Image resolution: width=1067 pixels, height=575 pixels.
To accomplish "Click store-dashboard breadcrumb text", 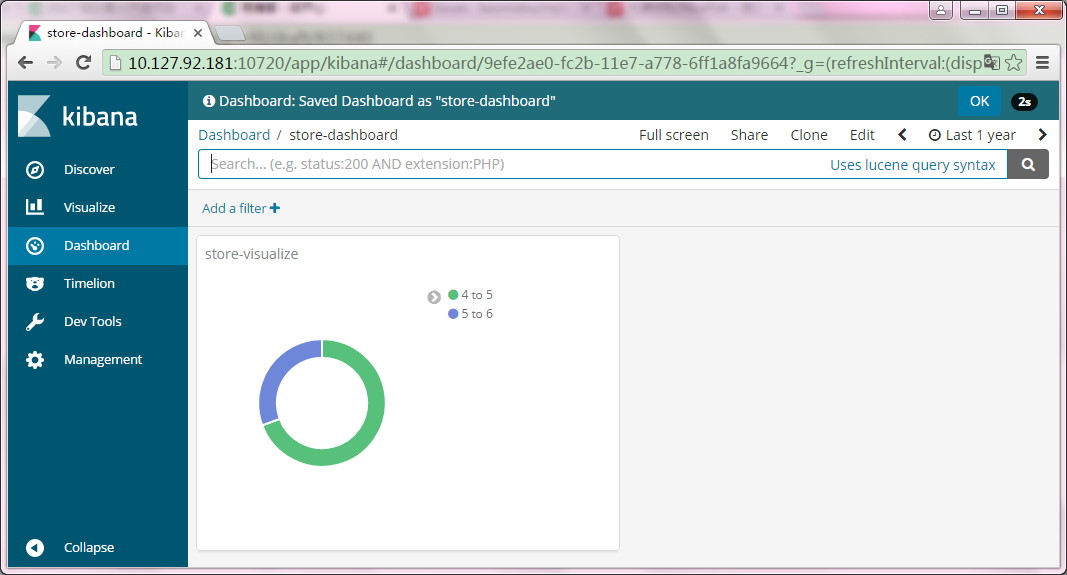I will click(344, 135).
